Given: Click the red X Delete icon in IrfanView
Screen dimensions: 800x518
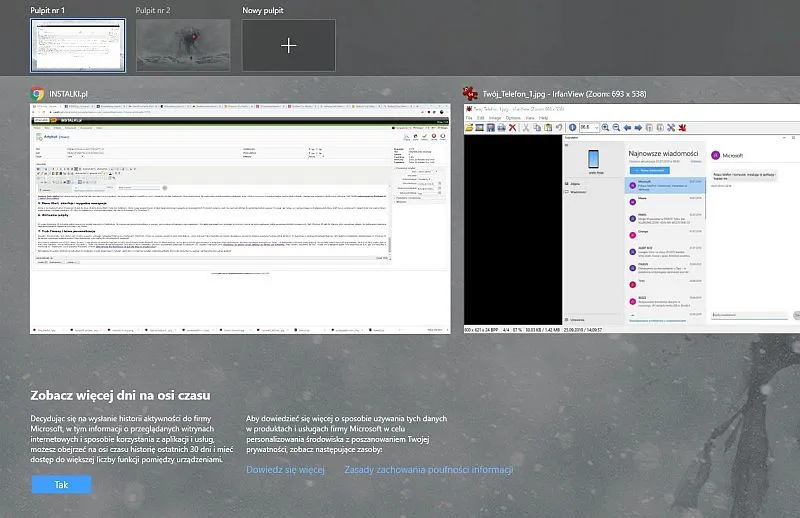Looking at the screenshot, I should tap(511, 128).
